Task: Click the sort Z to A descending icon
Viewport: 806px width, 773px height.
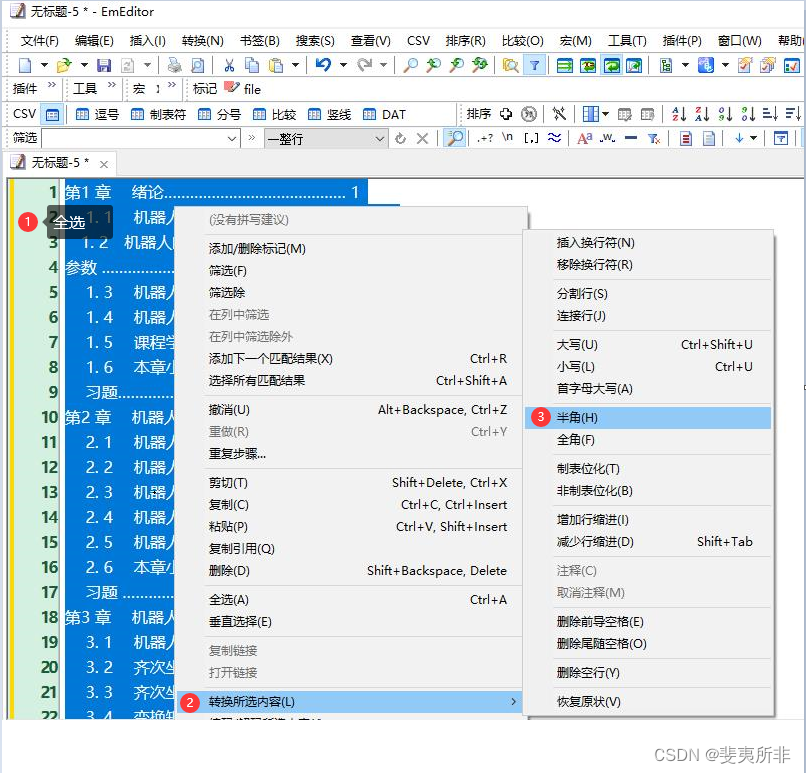Action: point(702,114)
